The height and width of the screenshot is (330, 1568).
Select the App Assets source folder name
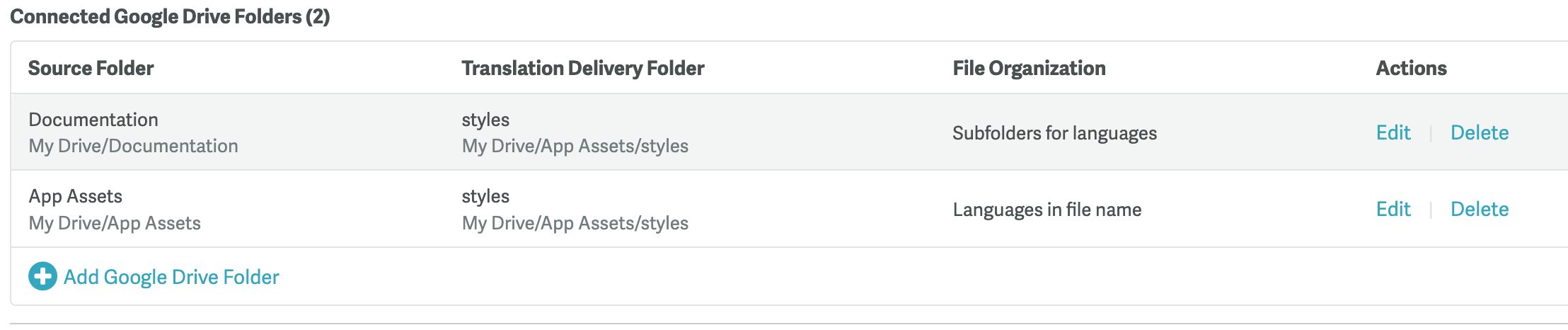click(x=76, y=196)
